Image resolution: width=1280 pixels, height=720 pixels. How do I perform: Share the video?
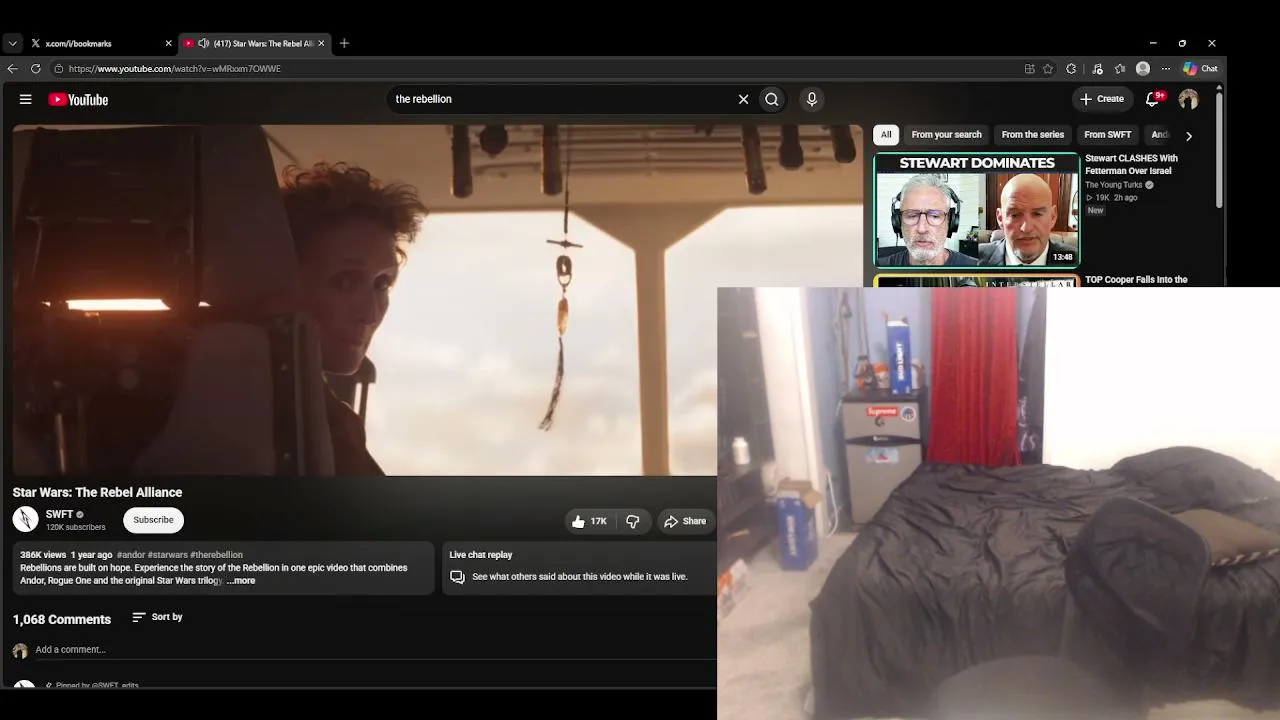pyautogui.click(x=685, y=521)
